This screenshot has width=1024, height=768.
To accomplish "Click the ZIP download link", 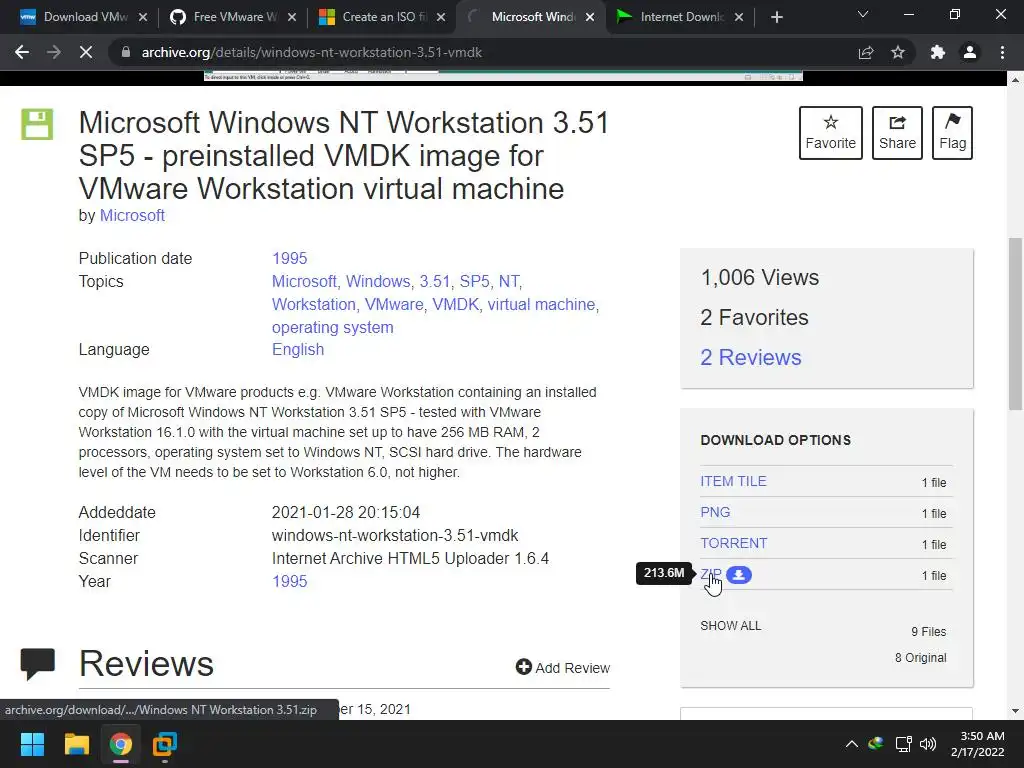I will click(711, 575).
